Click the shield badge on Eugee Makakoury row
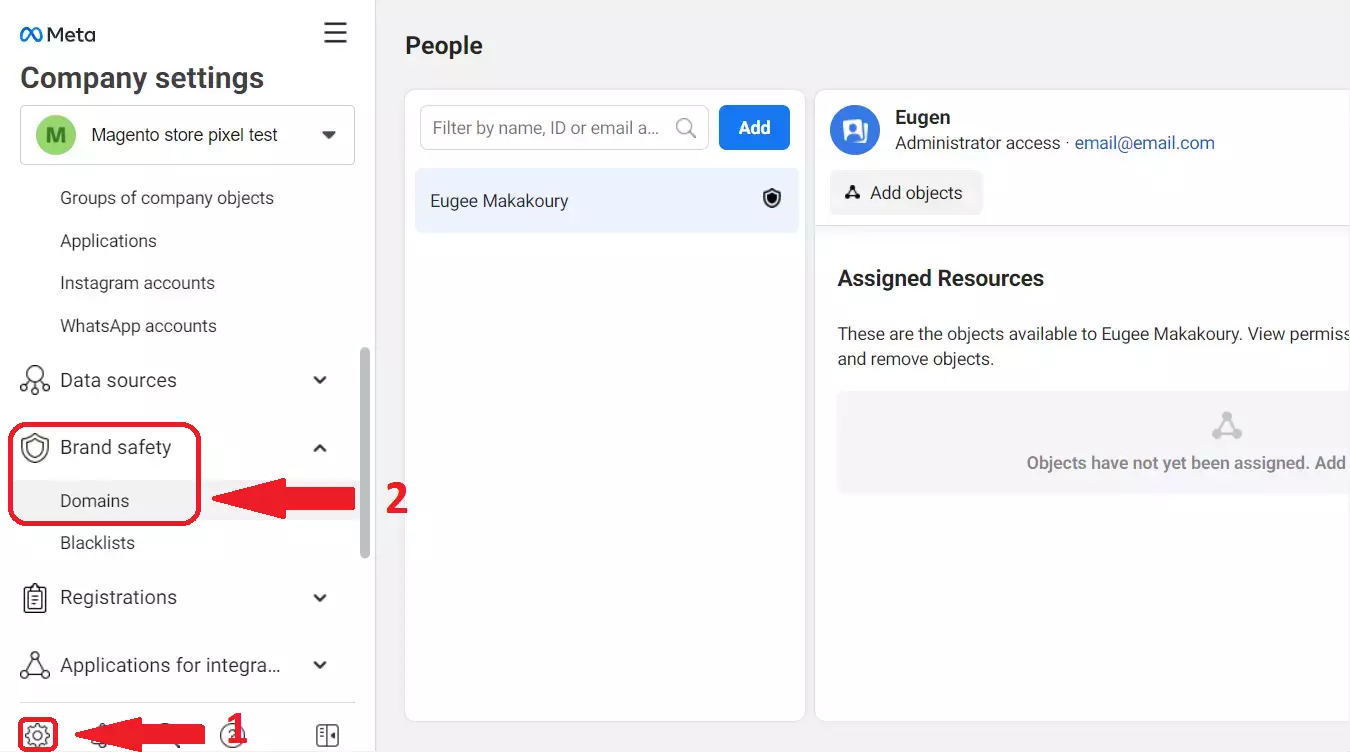This screenshot has width=1350, height=752. (x=771, y=199)
